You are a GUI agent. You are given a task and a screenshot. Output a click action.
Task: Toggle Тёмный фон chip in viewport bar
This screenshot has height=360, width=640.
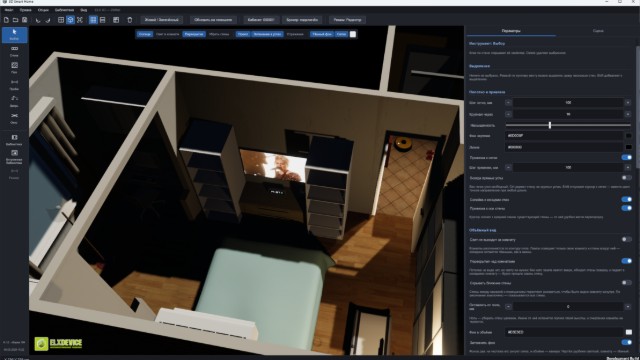point(322,34)
